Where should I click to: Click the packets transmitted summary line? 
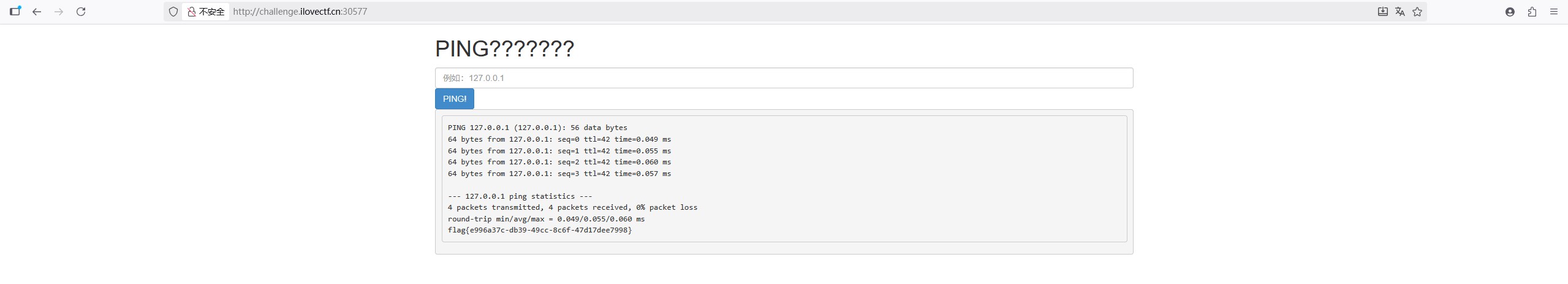[x=572, y=207]
